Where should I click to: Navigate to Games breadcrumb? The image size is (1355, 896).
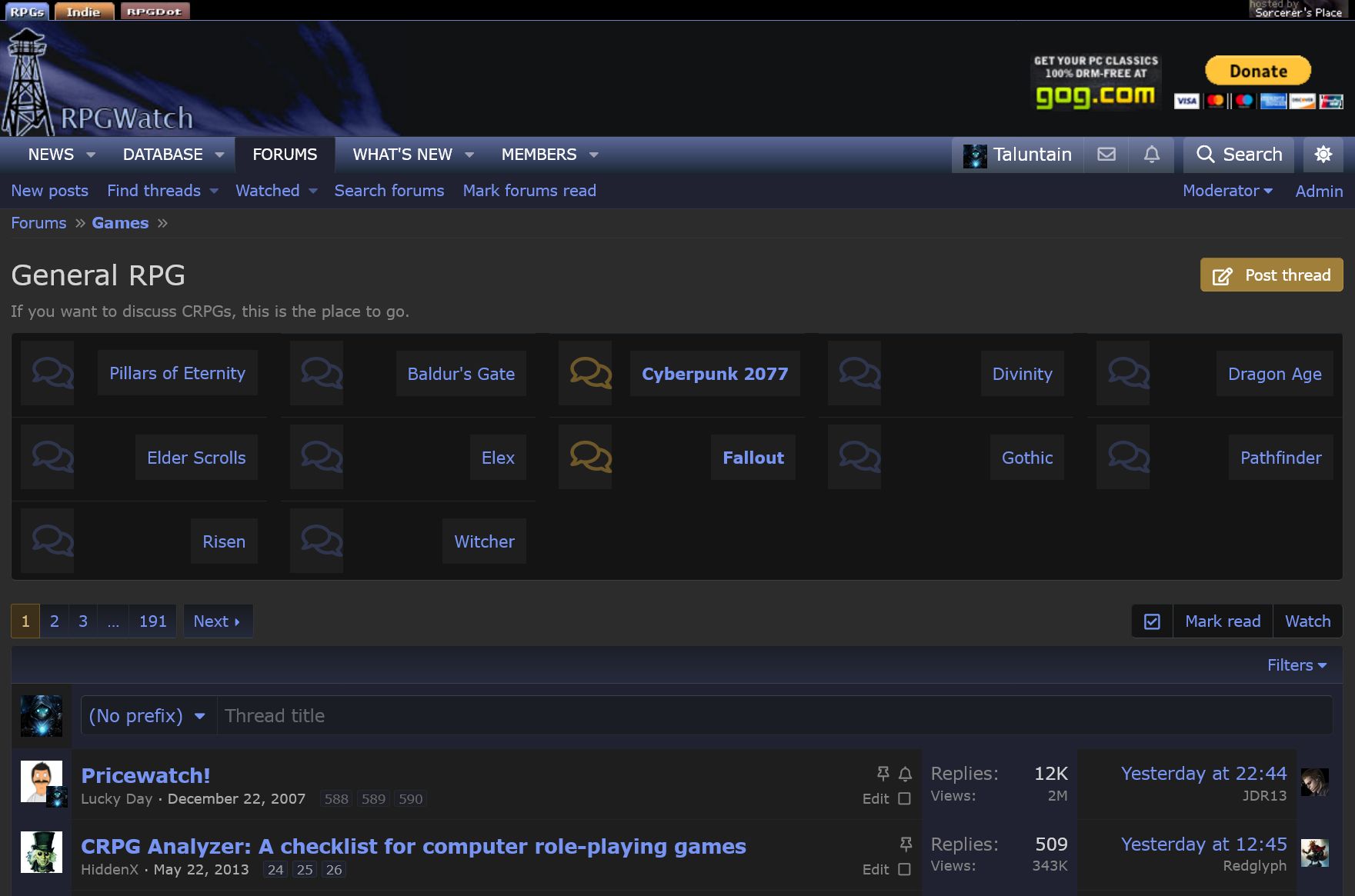pos(120,223)
